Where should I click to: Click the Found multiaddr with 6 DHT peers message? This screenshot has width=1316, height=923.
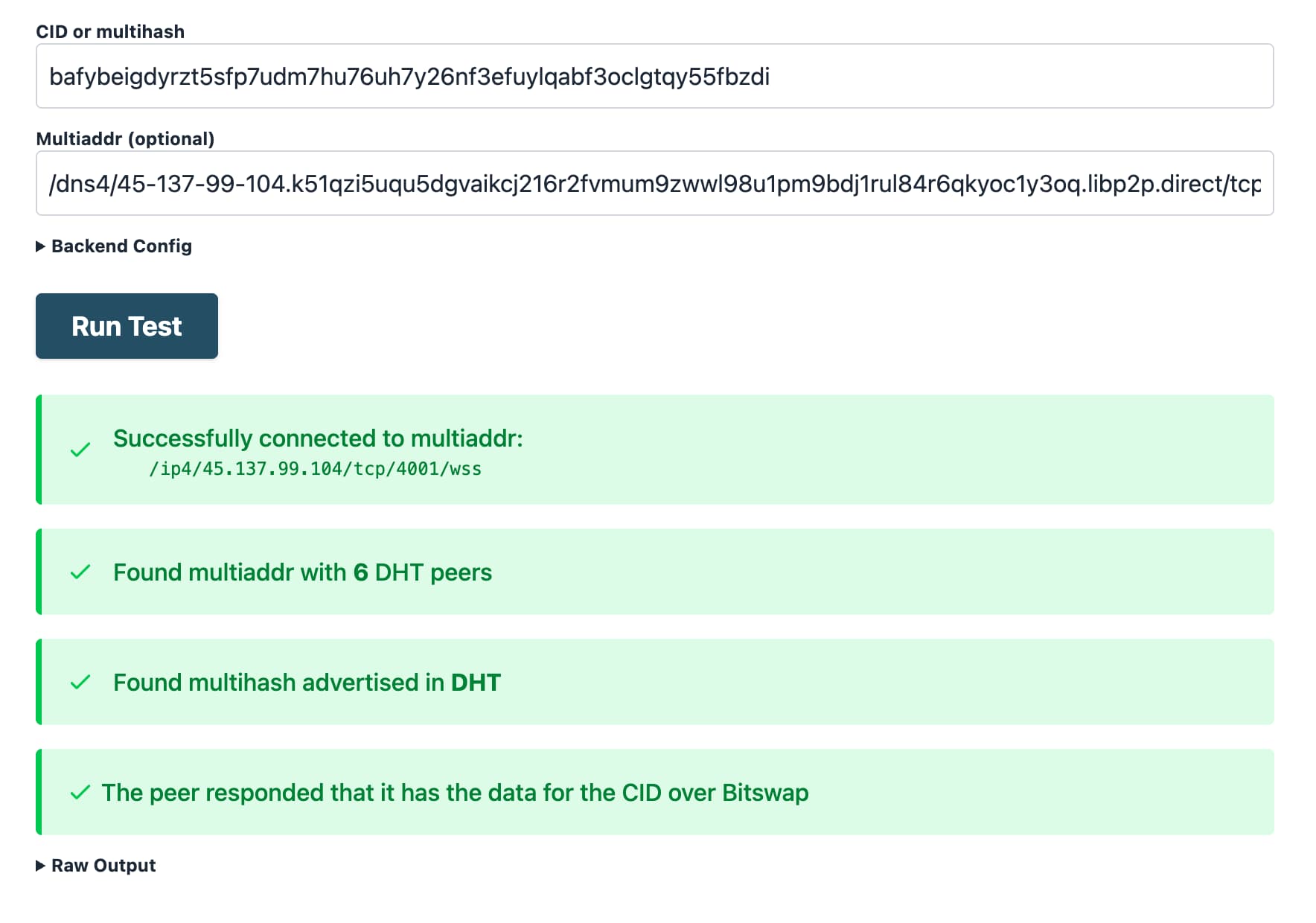point(302,572)
